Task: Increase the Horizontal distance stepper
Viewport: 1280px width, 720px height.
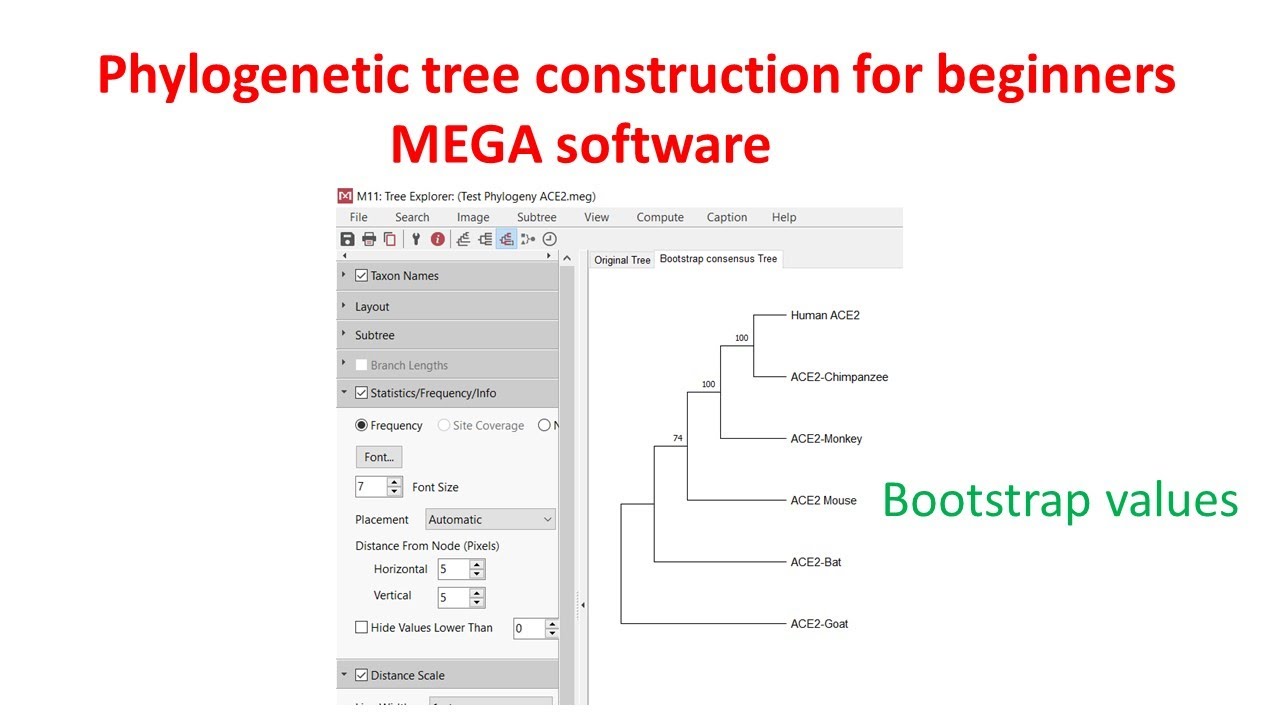Action: [477, 564]
